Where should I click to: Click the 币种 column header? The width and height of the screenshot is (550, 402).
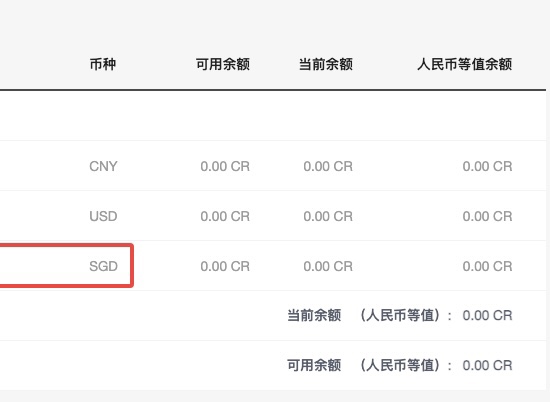(103, 65)
